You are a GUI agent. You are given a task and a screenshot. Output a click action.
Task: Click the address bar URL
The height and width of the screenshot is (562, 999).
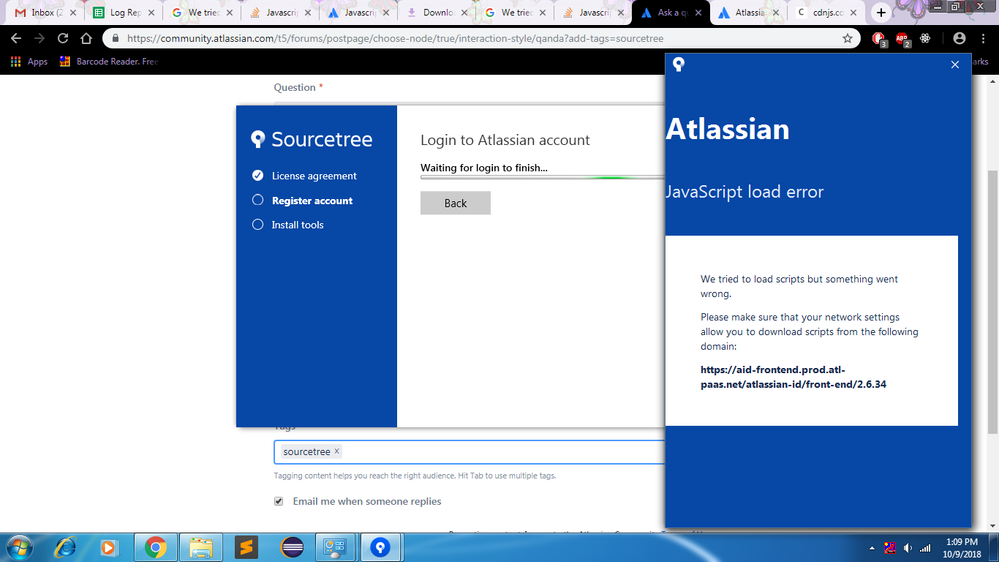pyautogui.click(x=395, y=38)
